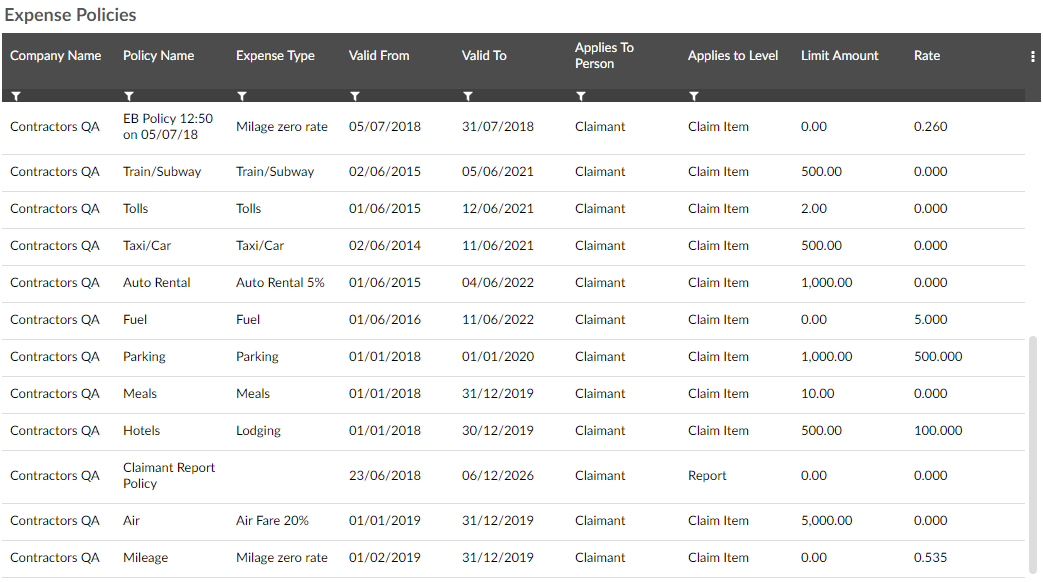Image resolution: width=1043 pixels, height=582 pixels.
Task: Click the 5,000.00 limit for Air policy
Action: 826,520
